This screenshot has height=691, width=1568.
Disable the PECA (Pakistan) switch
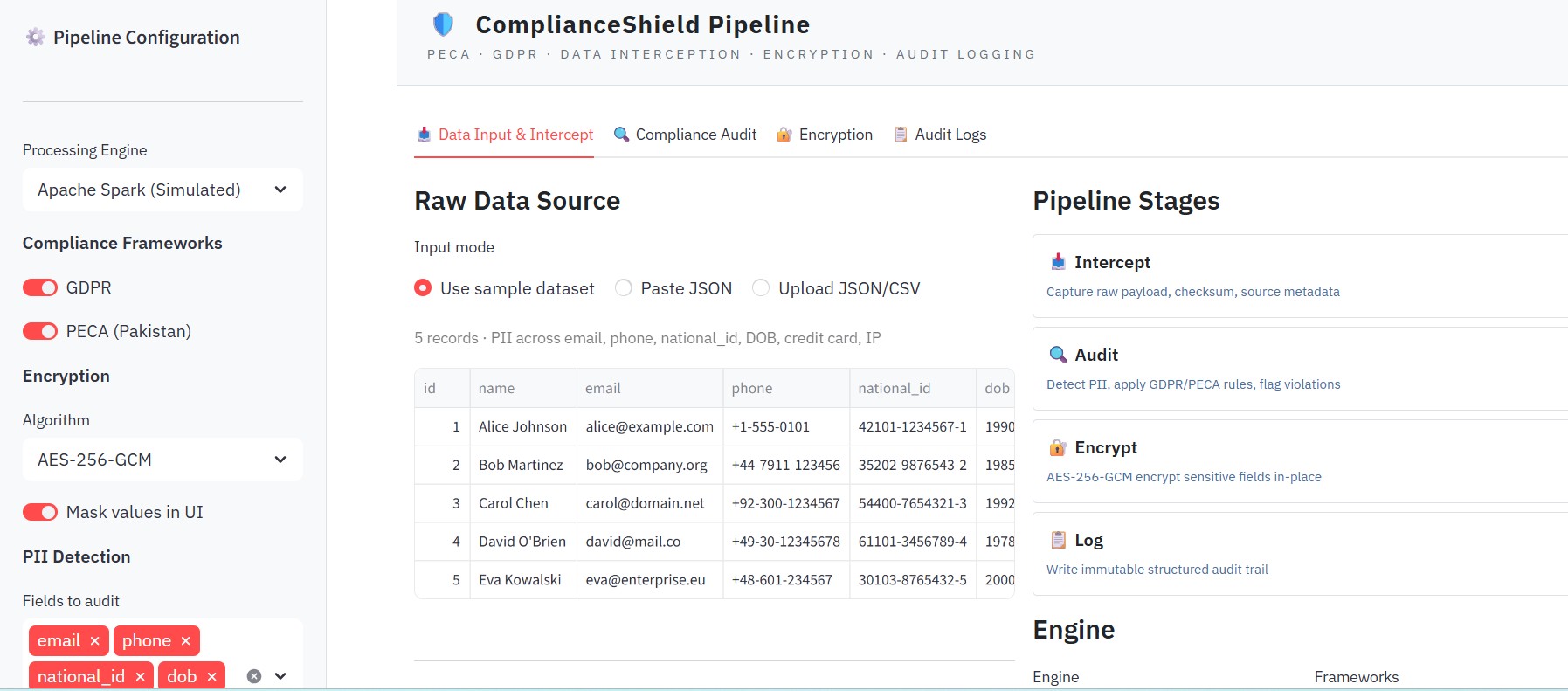click(40, 331)
